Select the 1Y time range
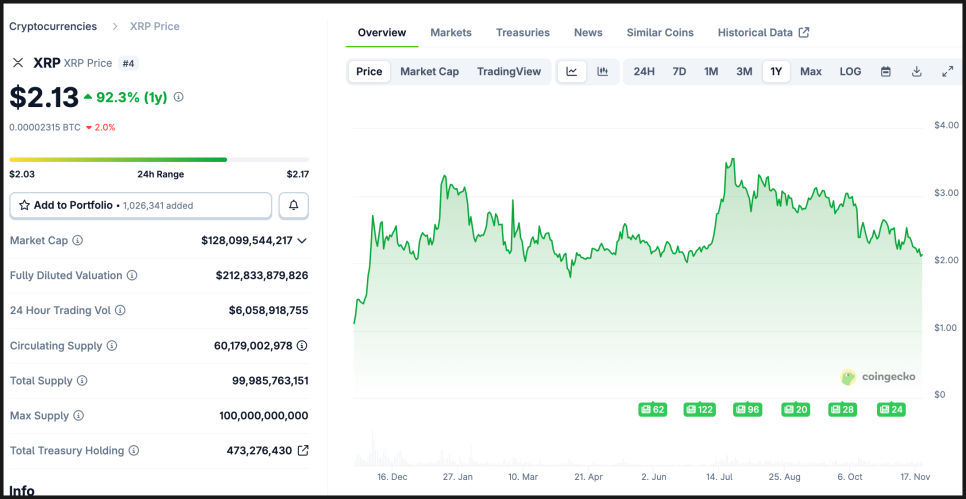 [776, 71]
